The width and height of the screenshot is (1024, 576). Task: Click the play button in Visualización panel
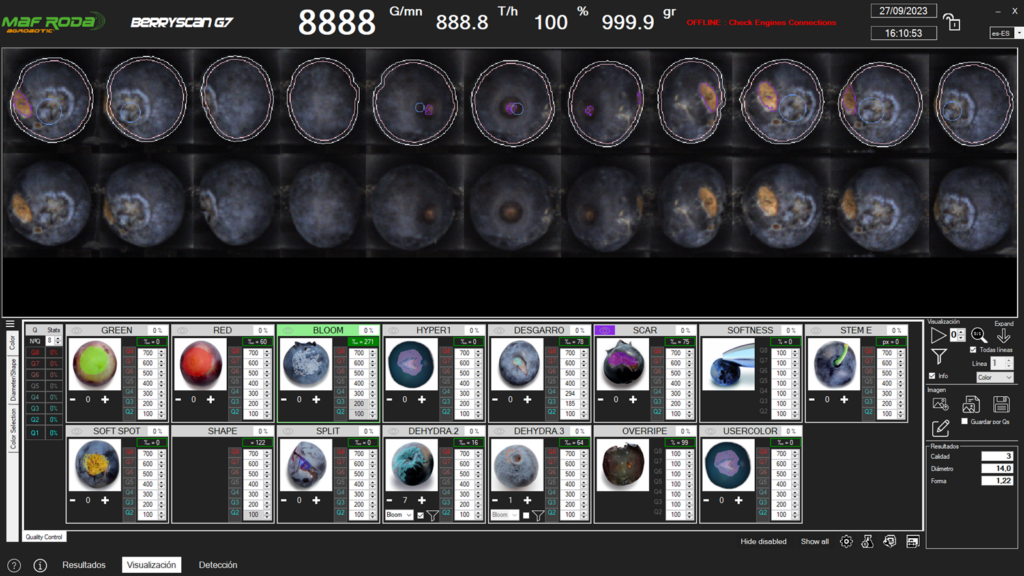tap(939, 335)
